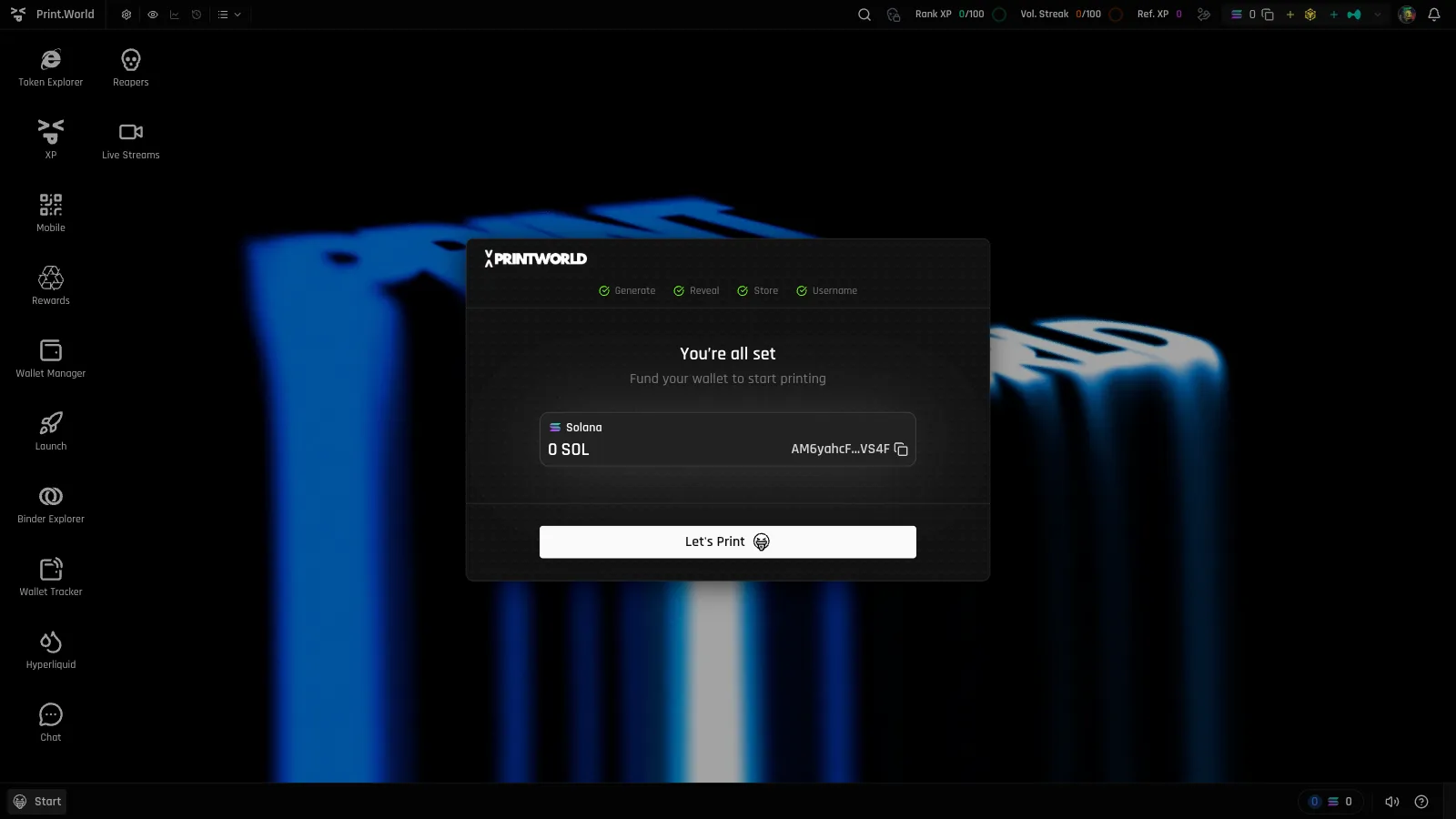Viewport: 1456px width, 819px height.
Task: Open settings gear in top bar
Action: pyautogui.click(x=126, y=15)
